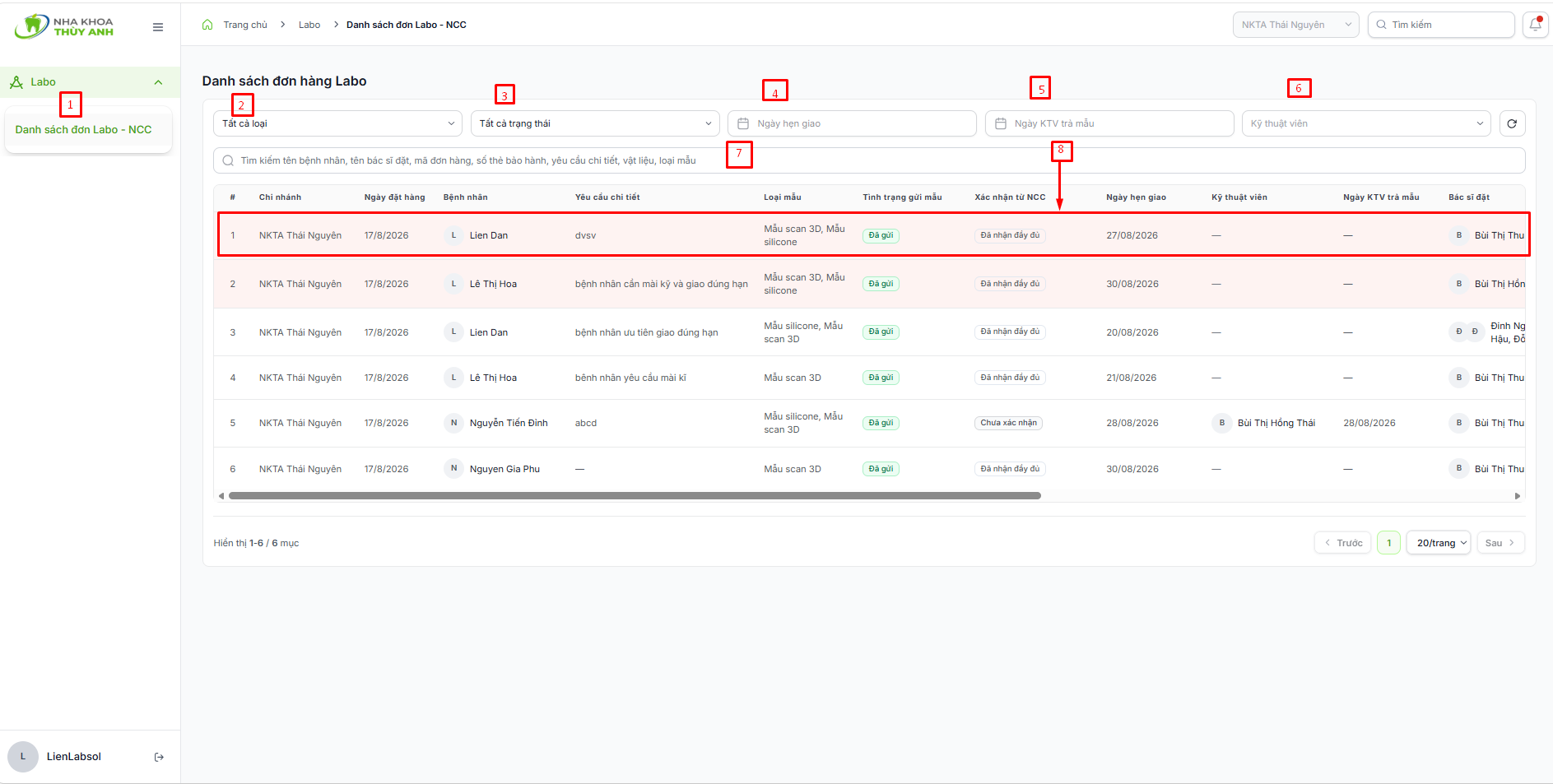Click avatar N of Nguyễn Tiến Đinh
1553x784 pixels.
pos(453,423)
